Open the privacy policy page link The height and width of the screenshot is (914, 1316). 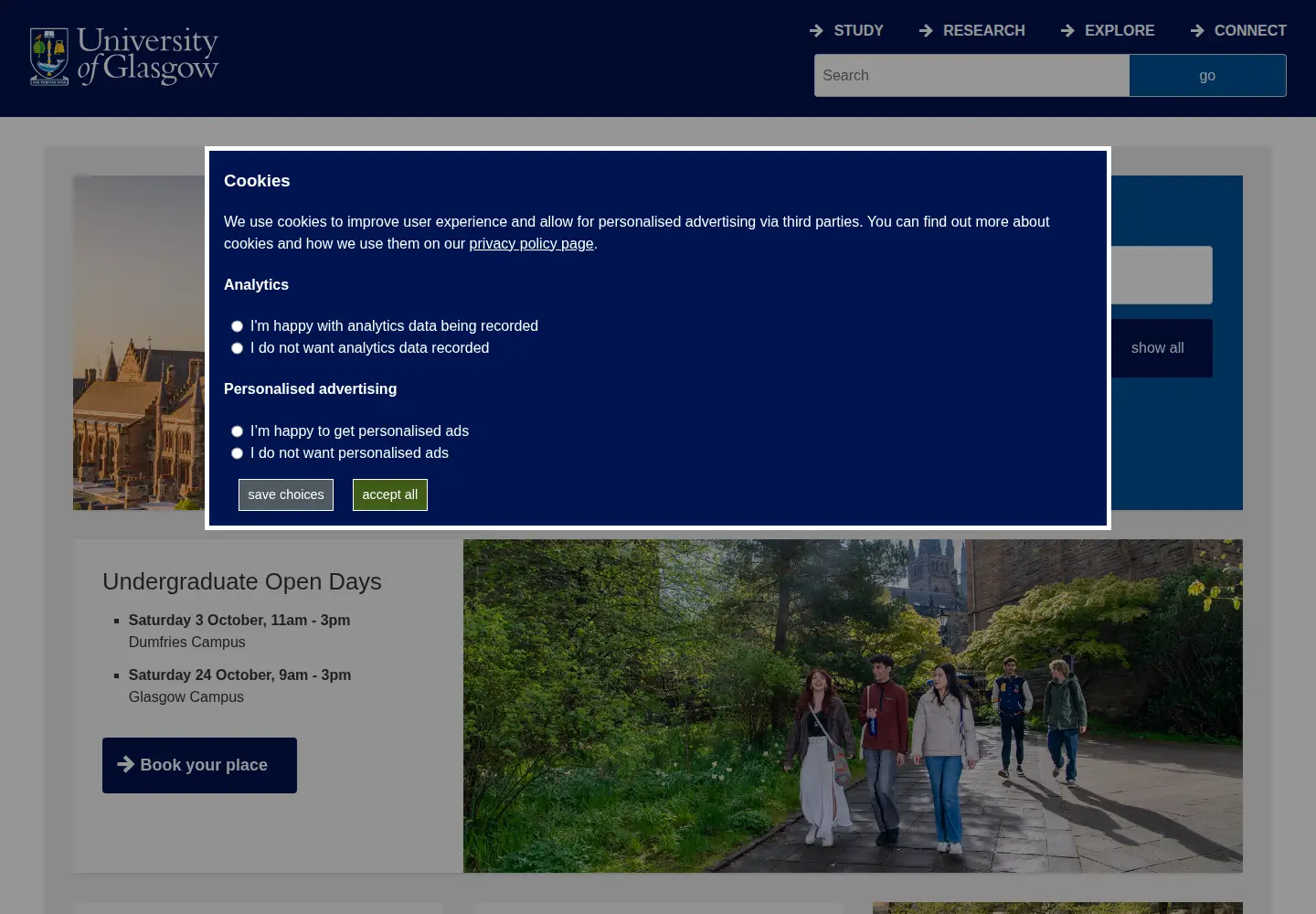pos(531,244)
